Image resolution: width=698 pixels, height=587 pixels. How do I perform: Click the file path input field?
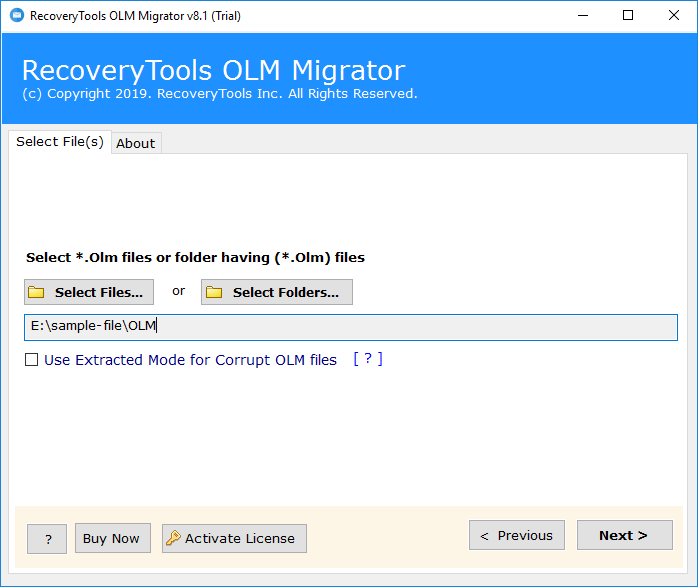tap(351, 327)
